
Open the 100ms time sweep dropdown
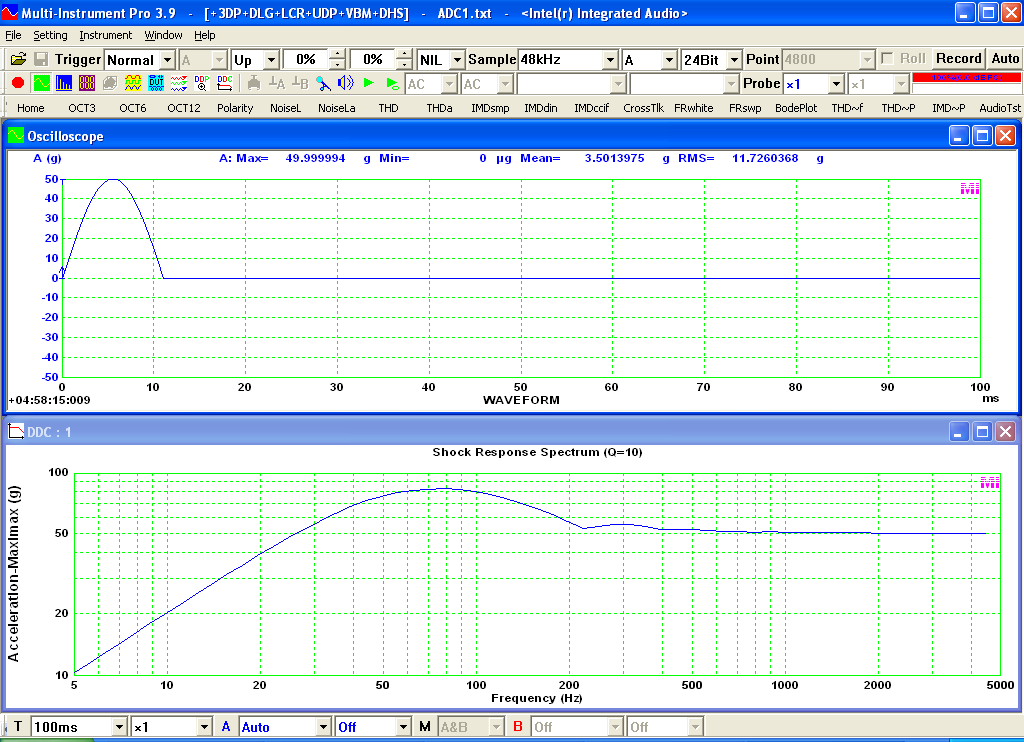(120, 727)
